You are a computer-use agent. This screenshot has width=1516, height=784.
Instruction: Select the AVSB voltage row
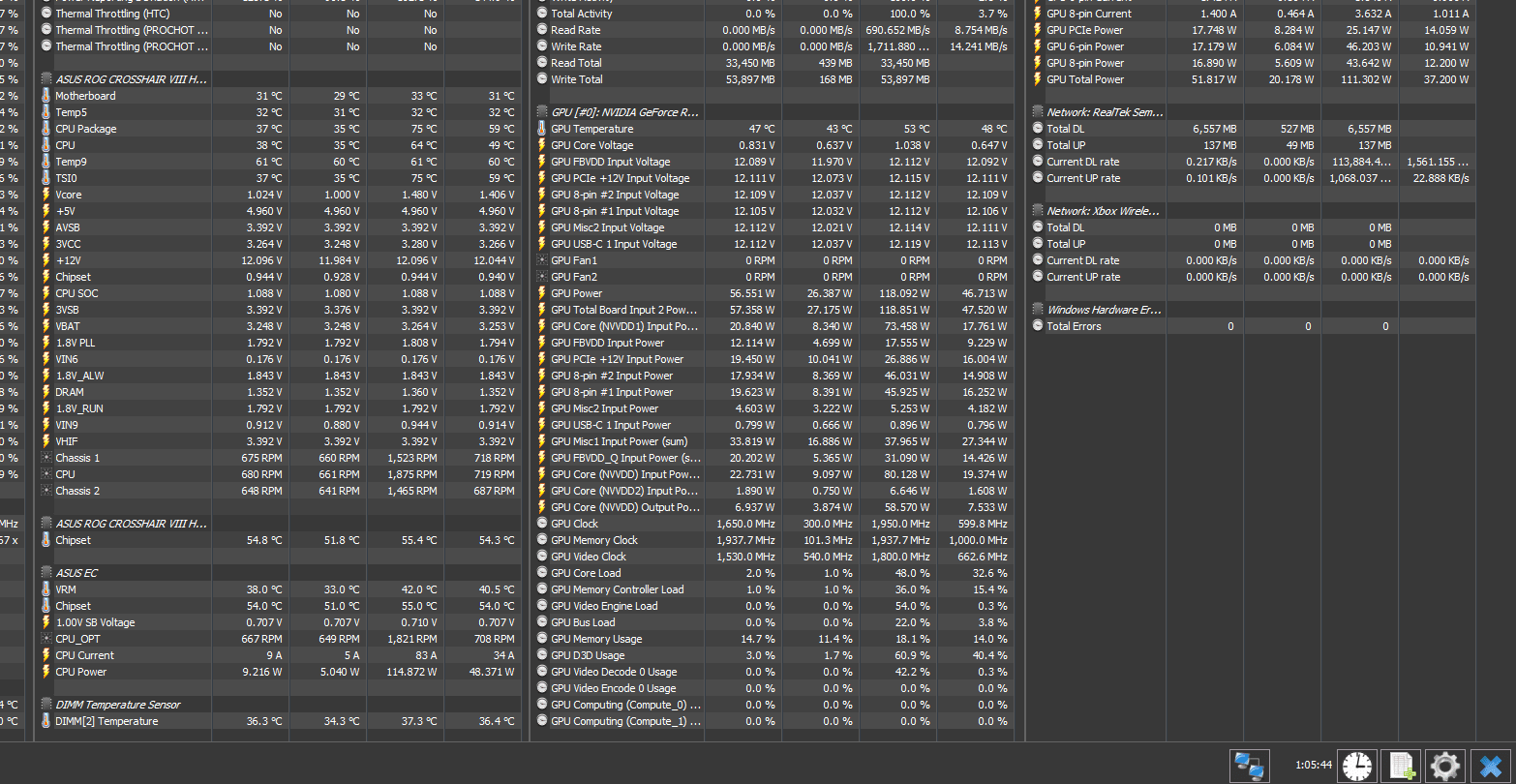pyautogui.click(x=279, y=227)
